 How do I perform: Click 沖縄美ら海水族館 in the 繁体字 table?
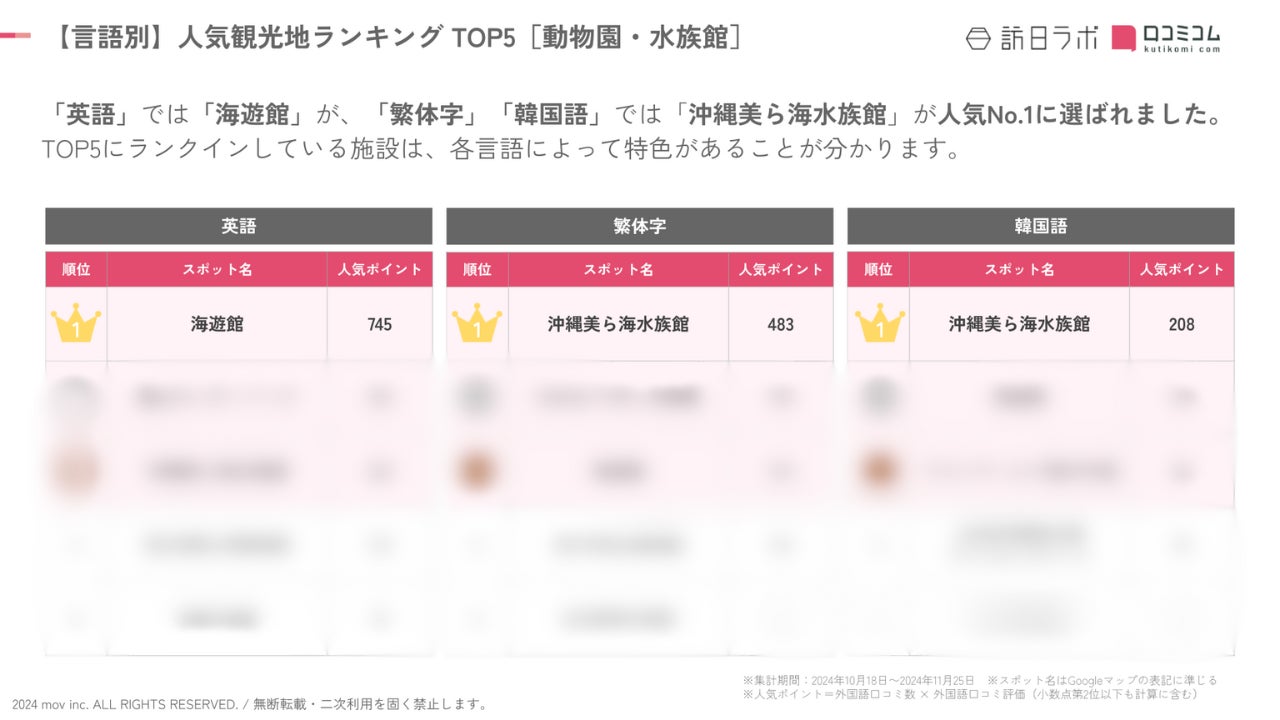coord(618,324)
